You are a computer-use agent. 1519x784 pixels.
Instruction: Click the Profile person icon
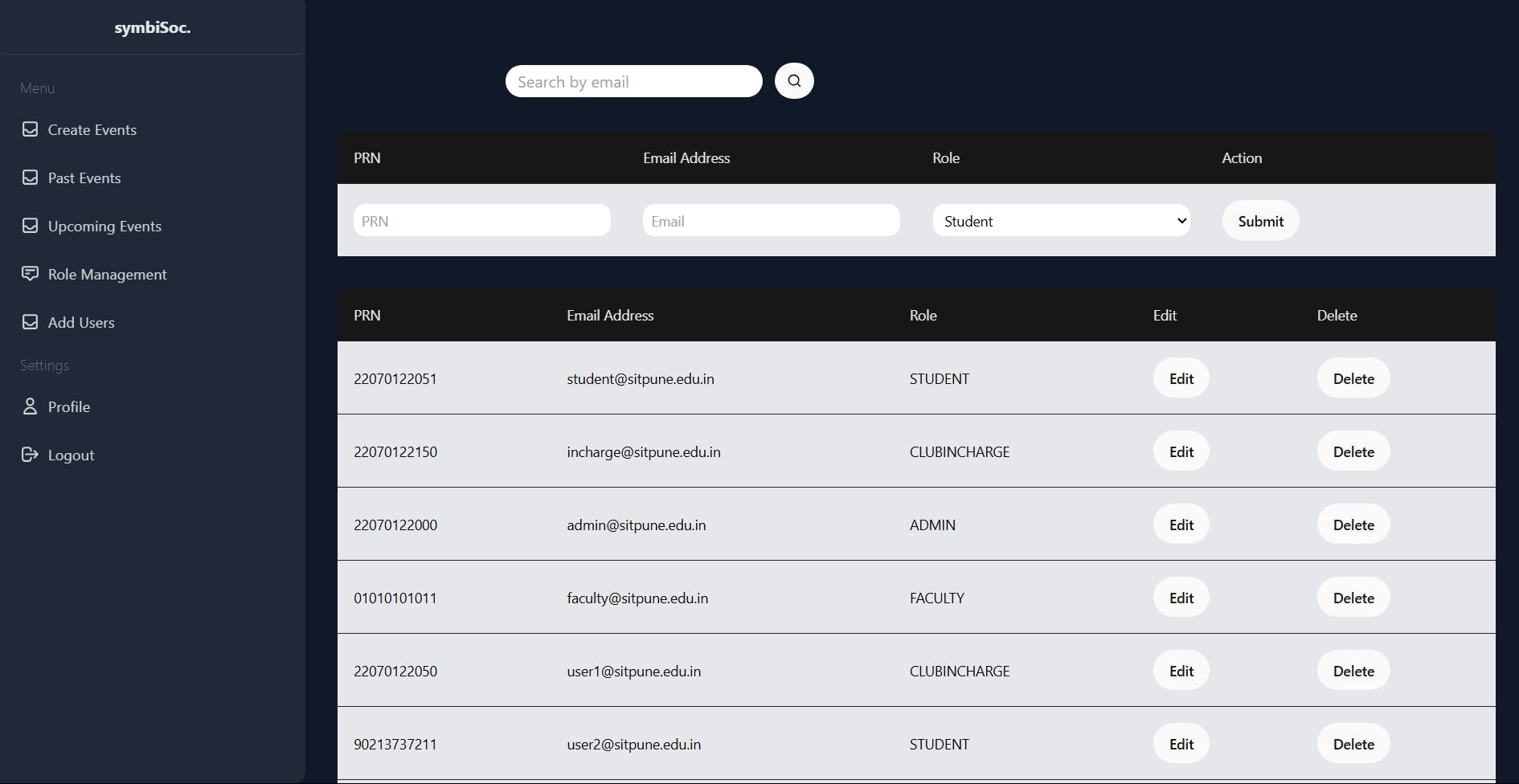click(x=30, y=406)
